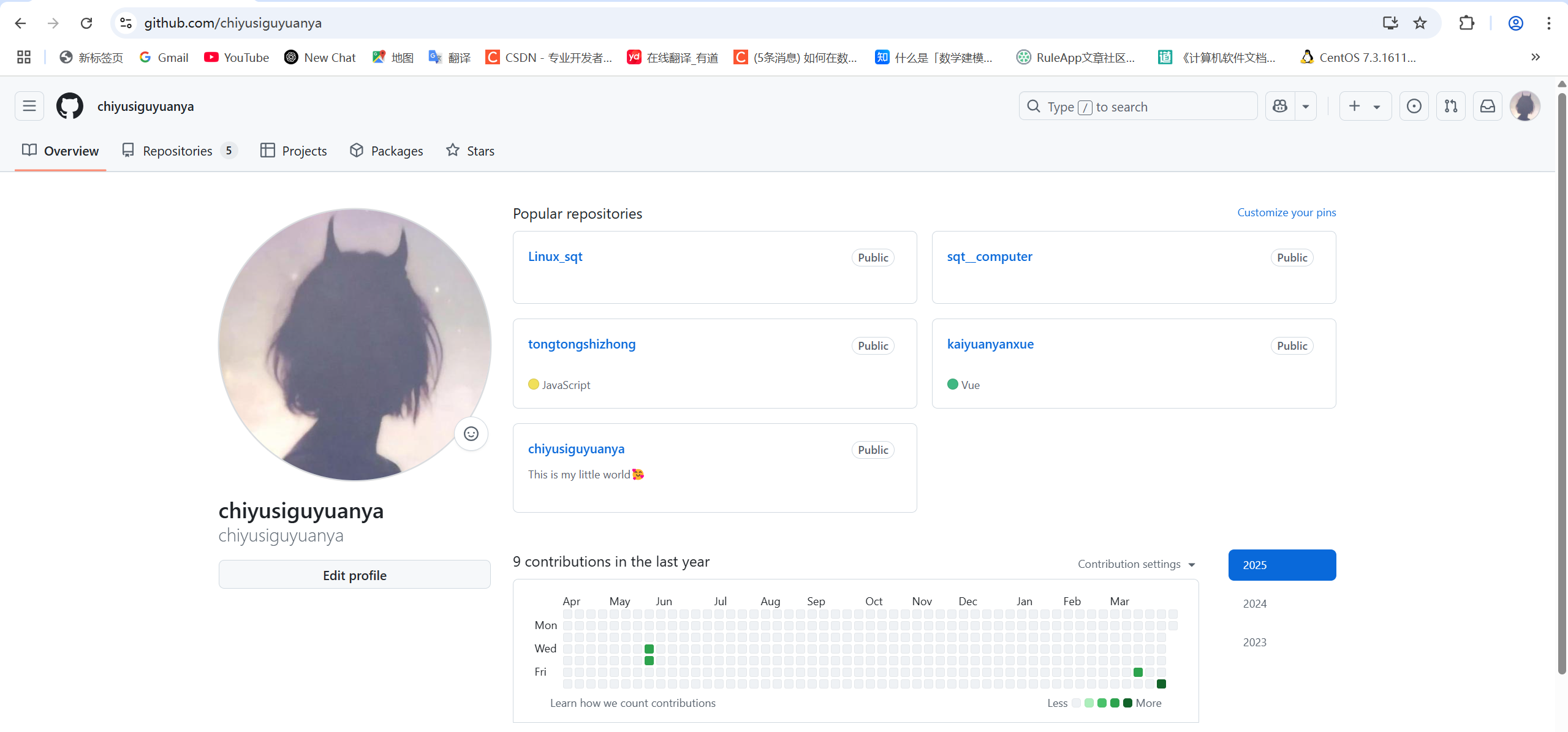Screen dimensions: 1568x732
Task: Switch to the Repositories tab
Action: (177, 151)
